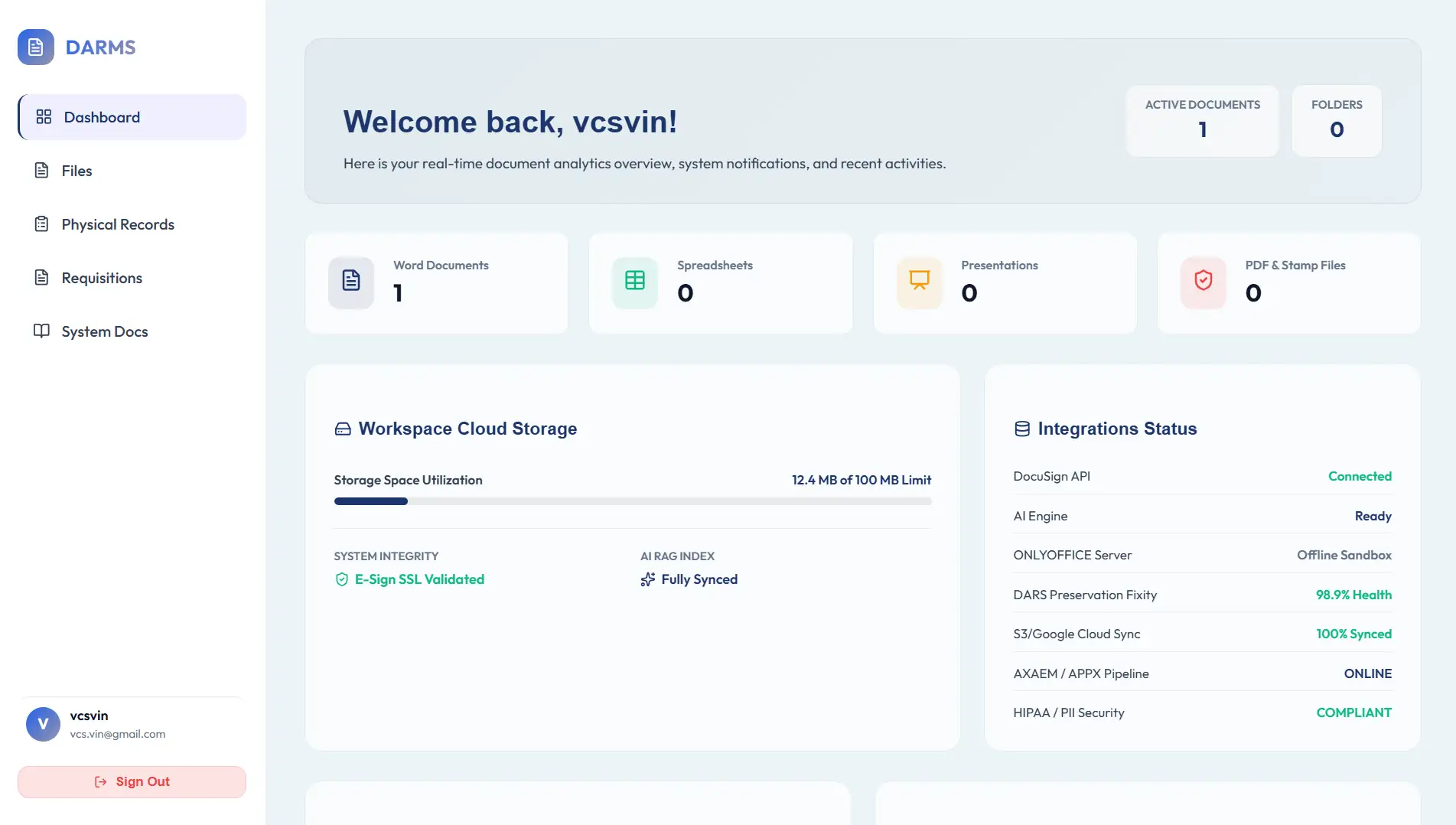The height and width of the screenshot is (825, 1456).
Task: Select the Folders counter card
Action: [1337, 121]
